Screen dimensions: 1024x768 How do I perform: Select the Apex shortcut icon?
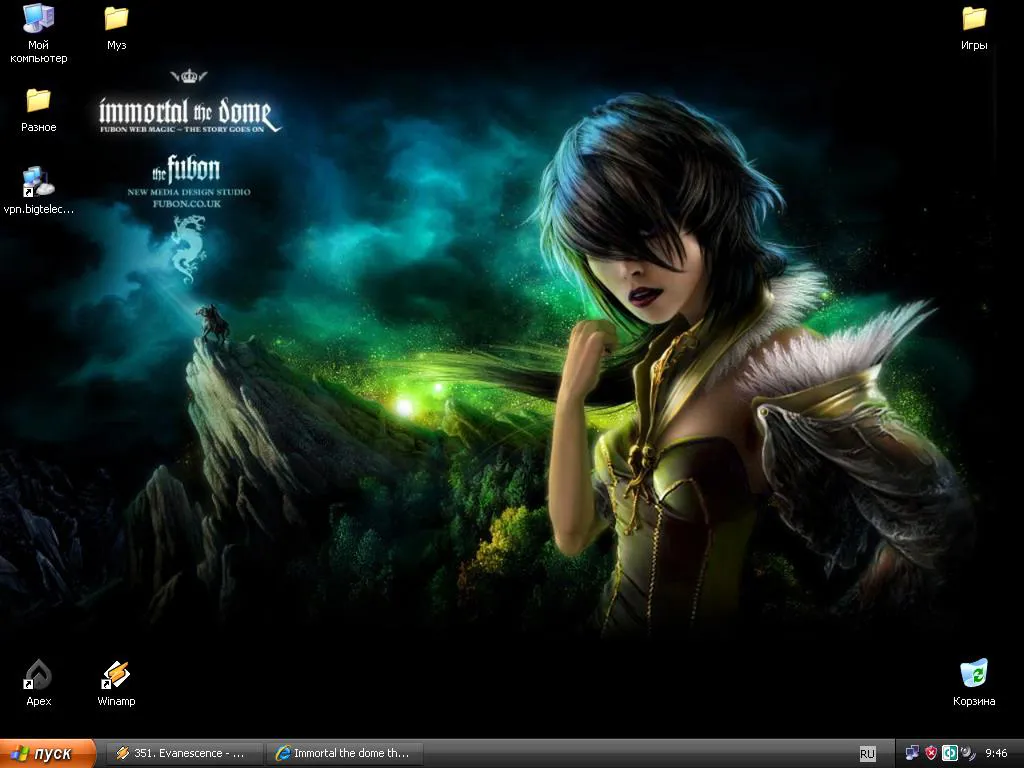39,682
